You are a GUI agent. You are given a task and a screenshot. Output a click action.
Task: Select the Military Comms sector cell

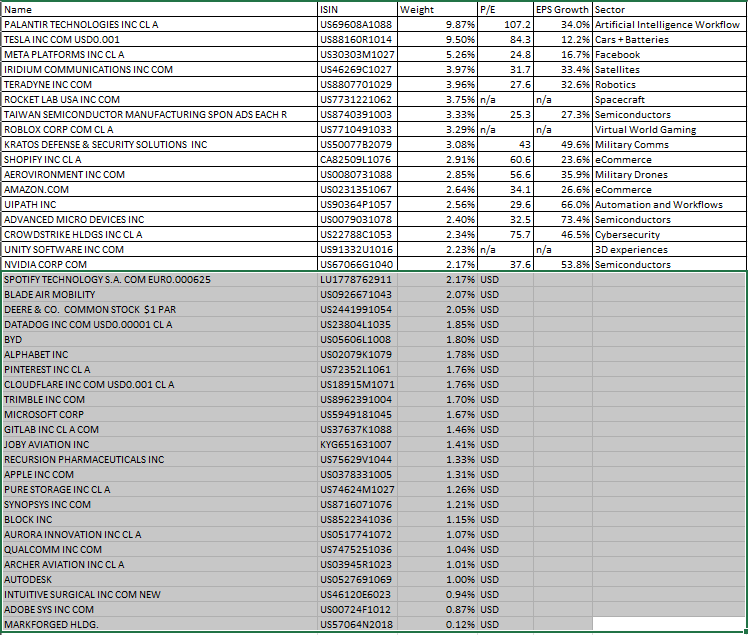click(670, 145)
